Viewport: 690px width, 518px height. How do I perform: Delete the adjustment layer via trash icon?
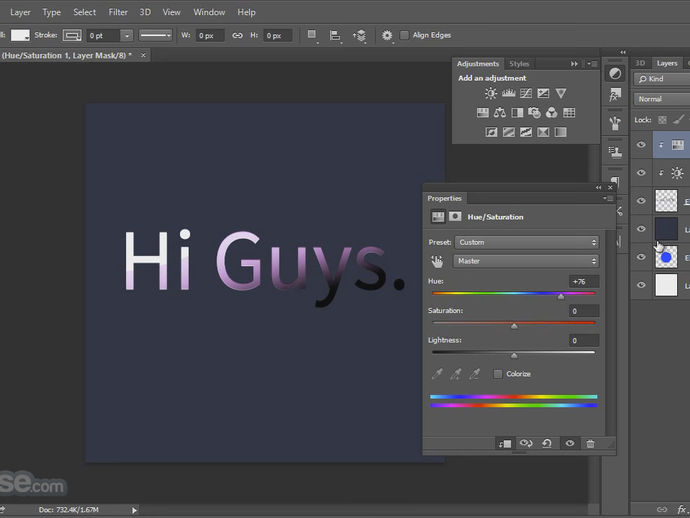590,443
